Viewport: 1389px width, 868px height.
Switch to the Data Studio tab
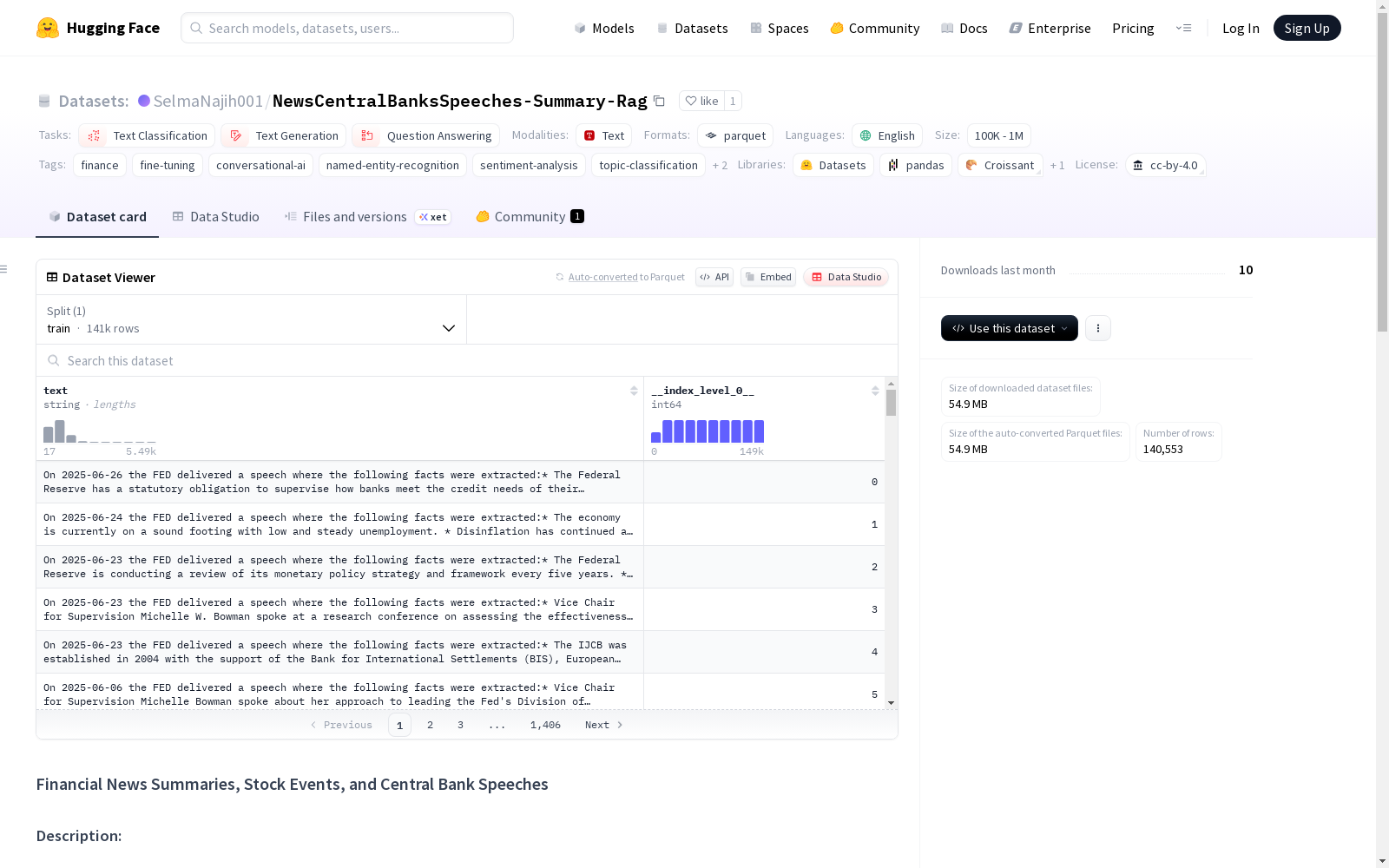[216, 217]
